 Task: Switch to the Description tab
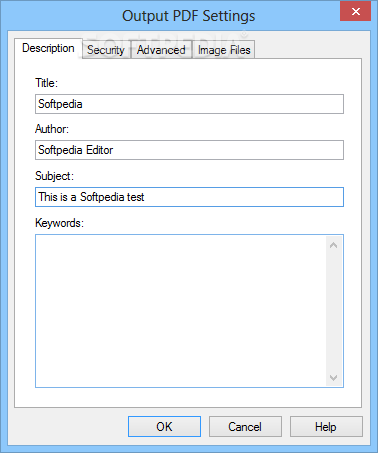tap(48, 49)
